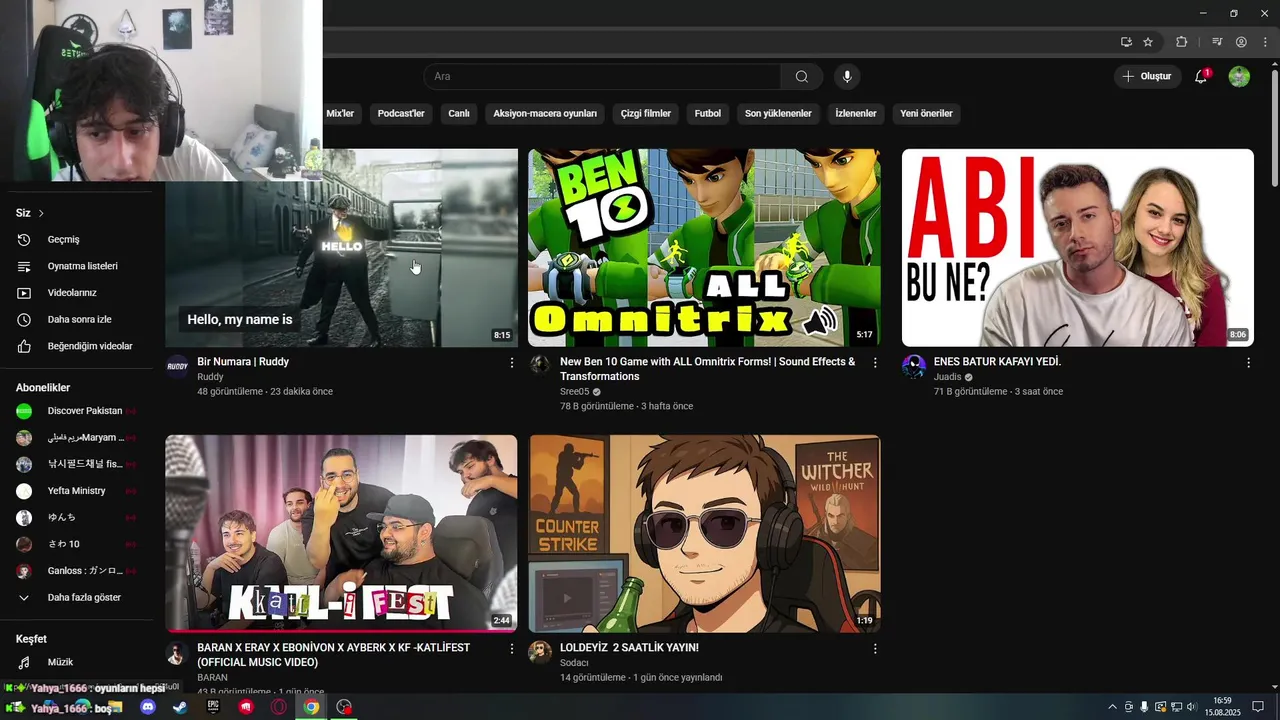
Task: Open Oynatma listeleri in sidebar
Action: tap(80, 266)
